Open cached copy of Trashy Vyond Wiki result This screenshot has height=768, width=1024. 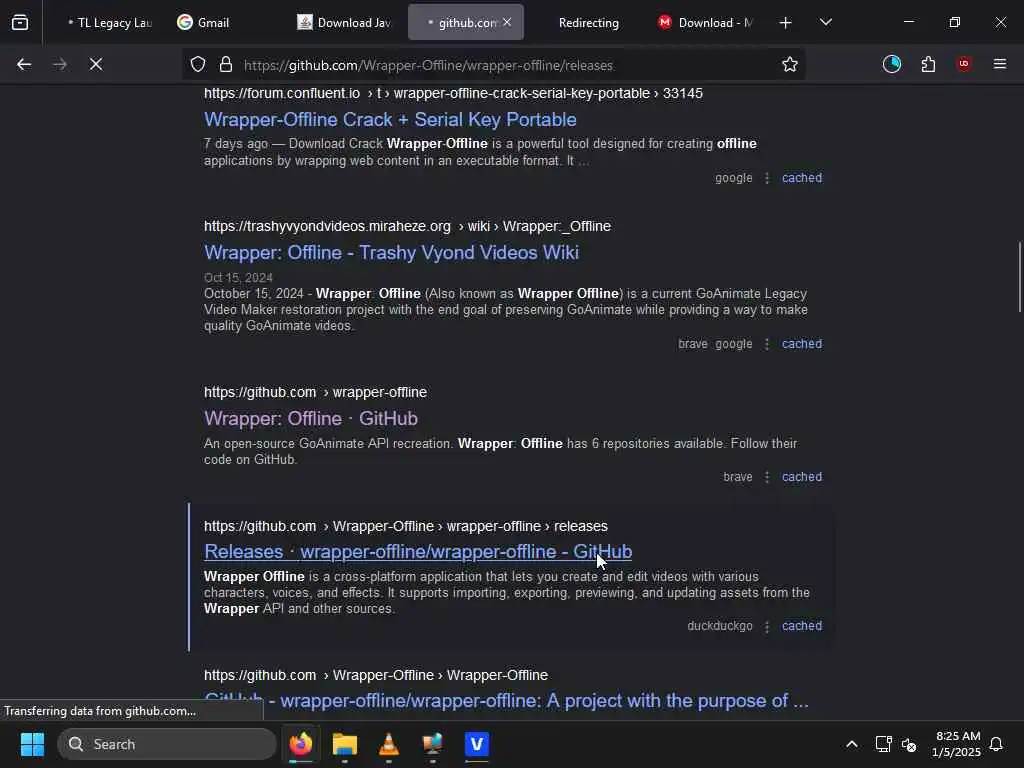pyautogui.click(x=802, y=344)
